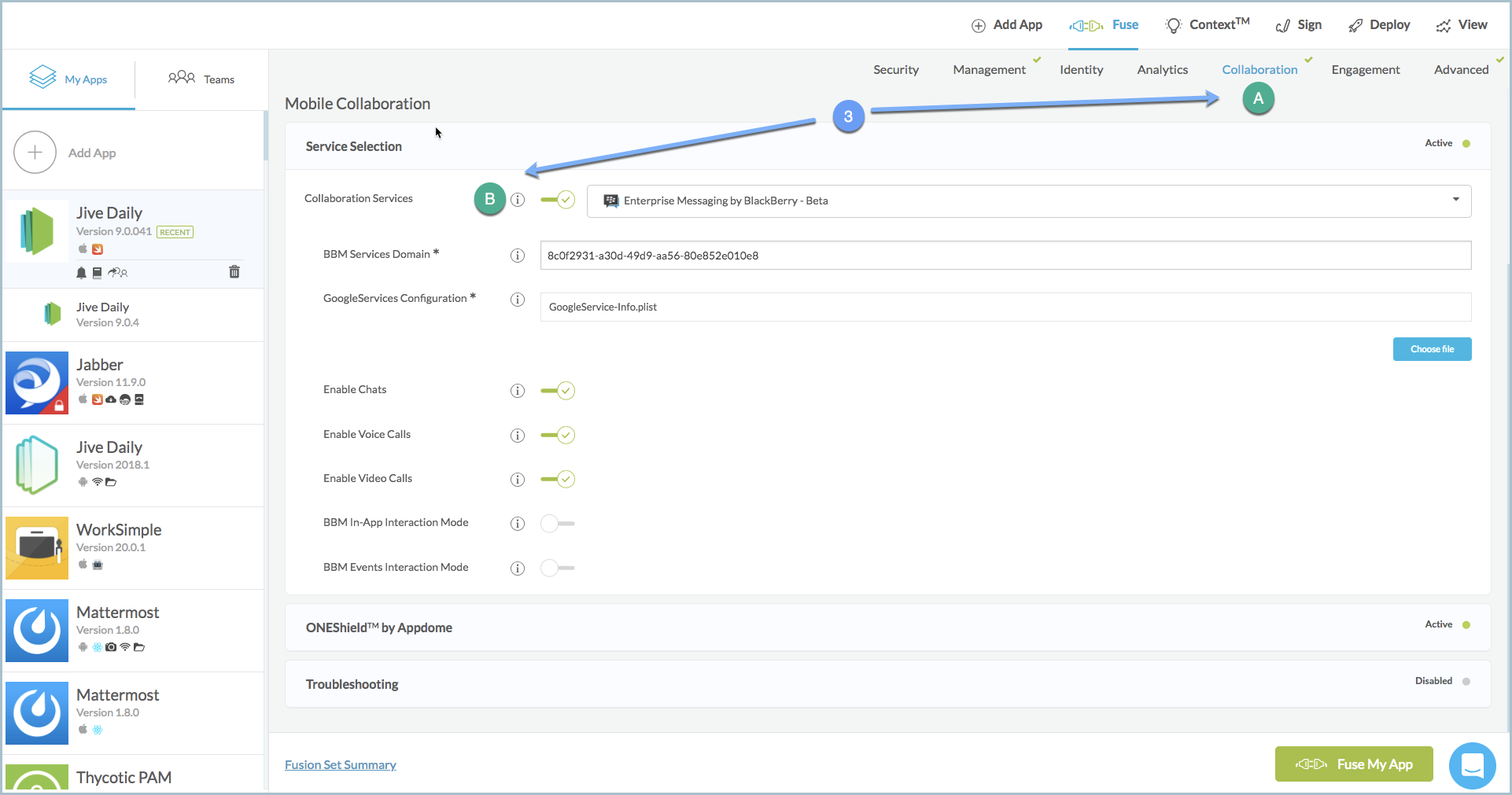Select Jive Daily Version 9.0.4 entry
Screen dimensions: 1512x795
click(x=134, y=315)
